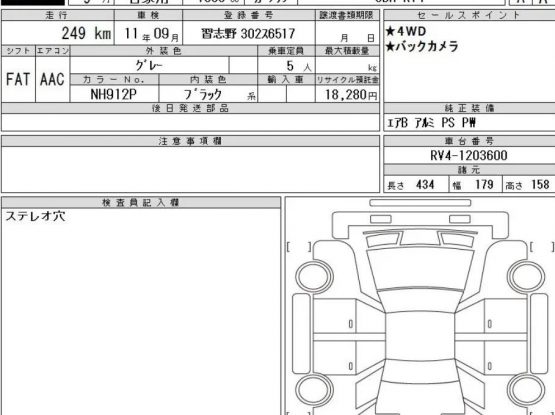
Task: Click the empty 注意事項欄 notes field
Action: pyautogui.click(x=190, y=169)
